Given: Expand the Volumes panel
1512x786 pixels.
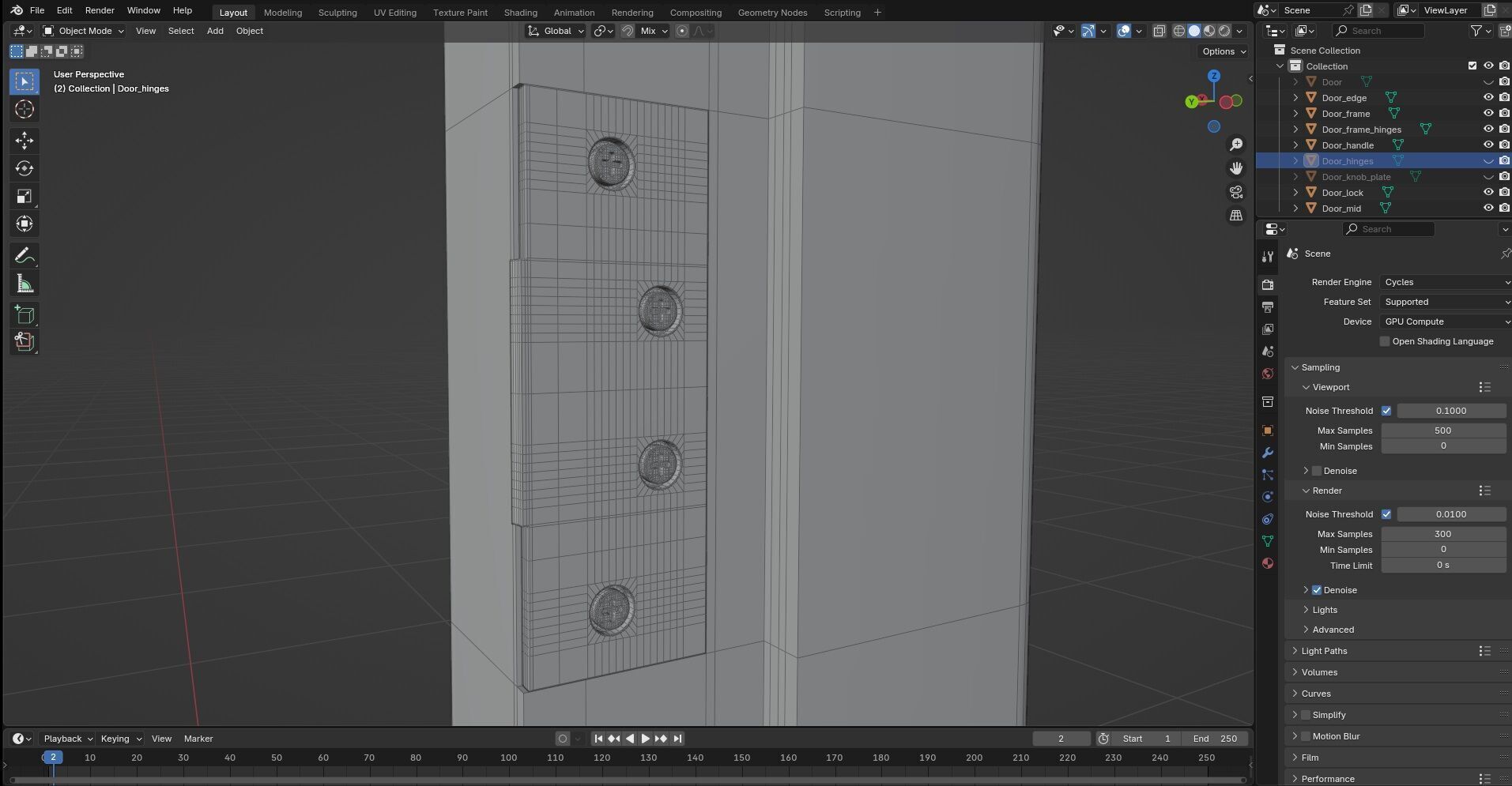Looking at the screenshot, I should pos(1319,672).
